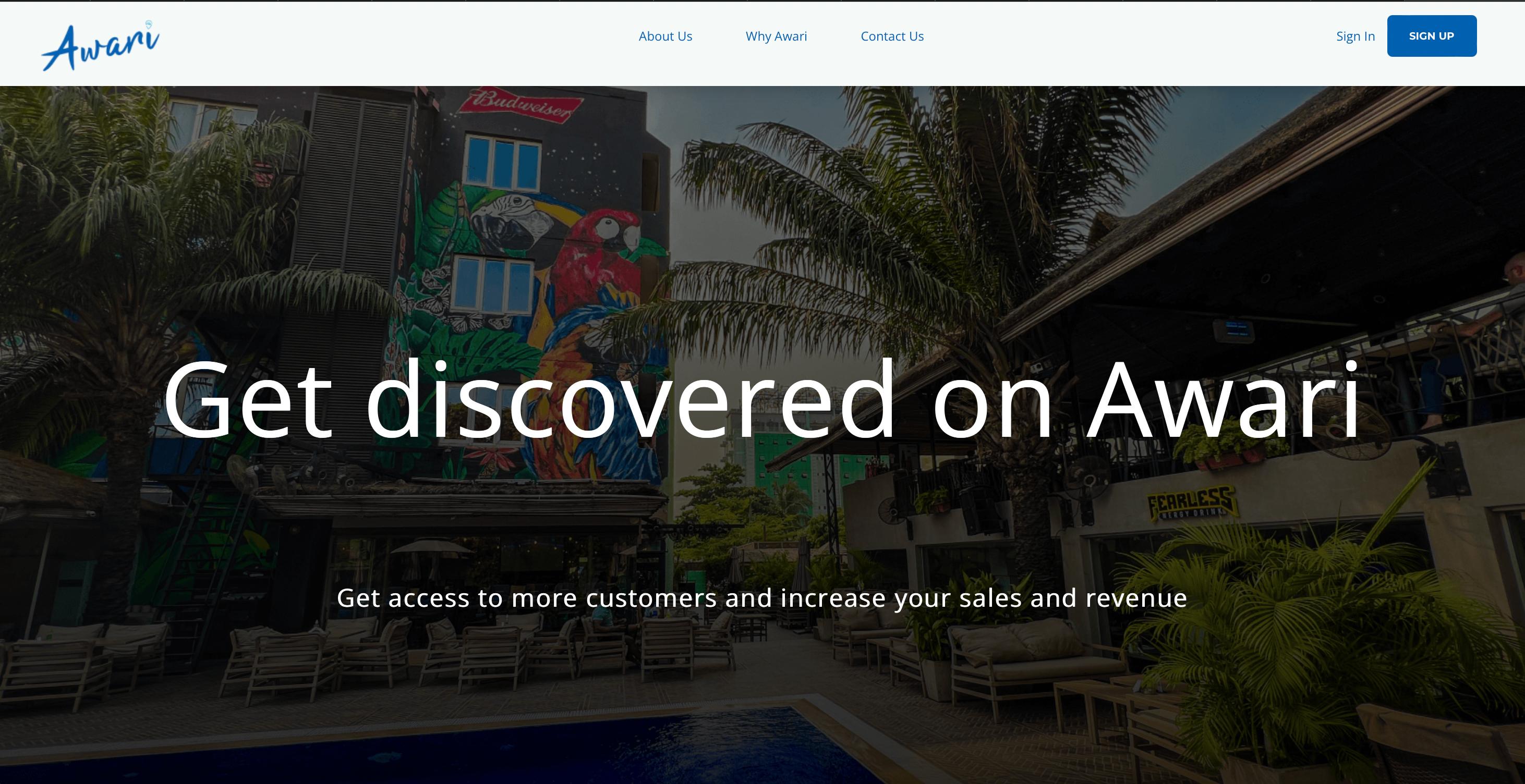Click the blue SIGN UP button

click(1432, 36)
